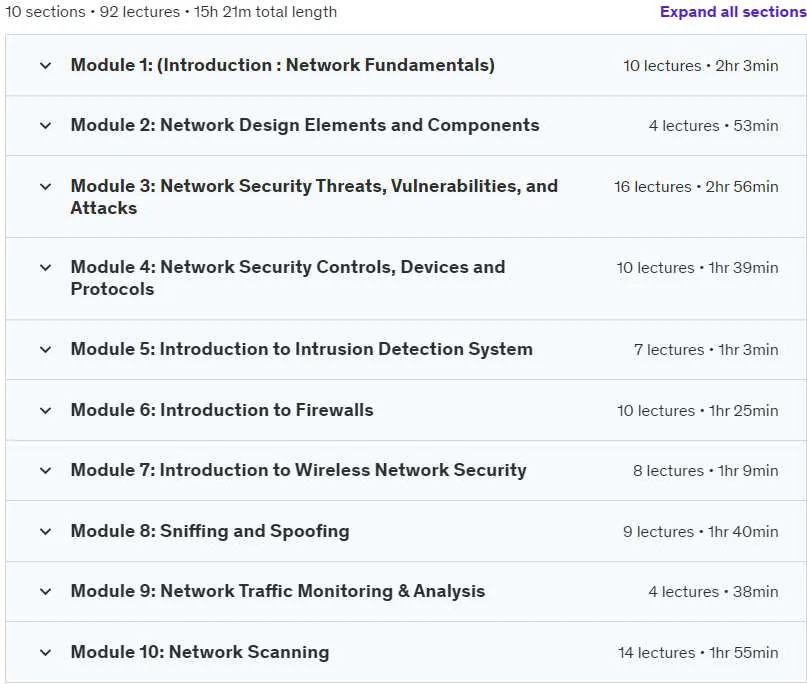This screenshot has width=807, height=684.
Task: Expand Module 2 chevron arrow
Action: [x=45, y=126]
